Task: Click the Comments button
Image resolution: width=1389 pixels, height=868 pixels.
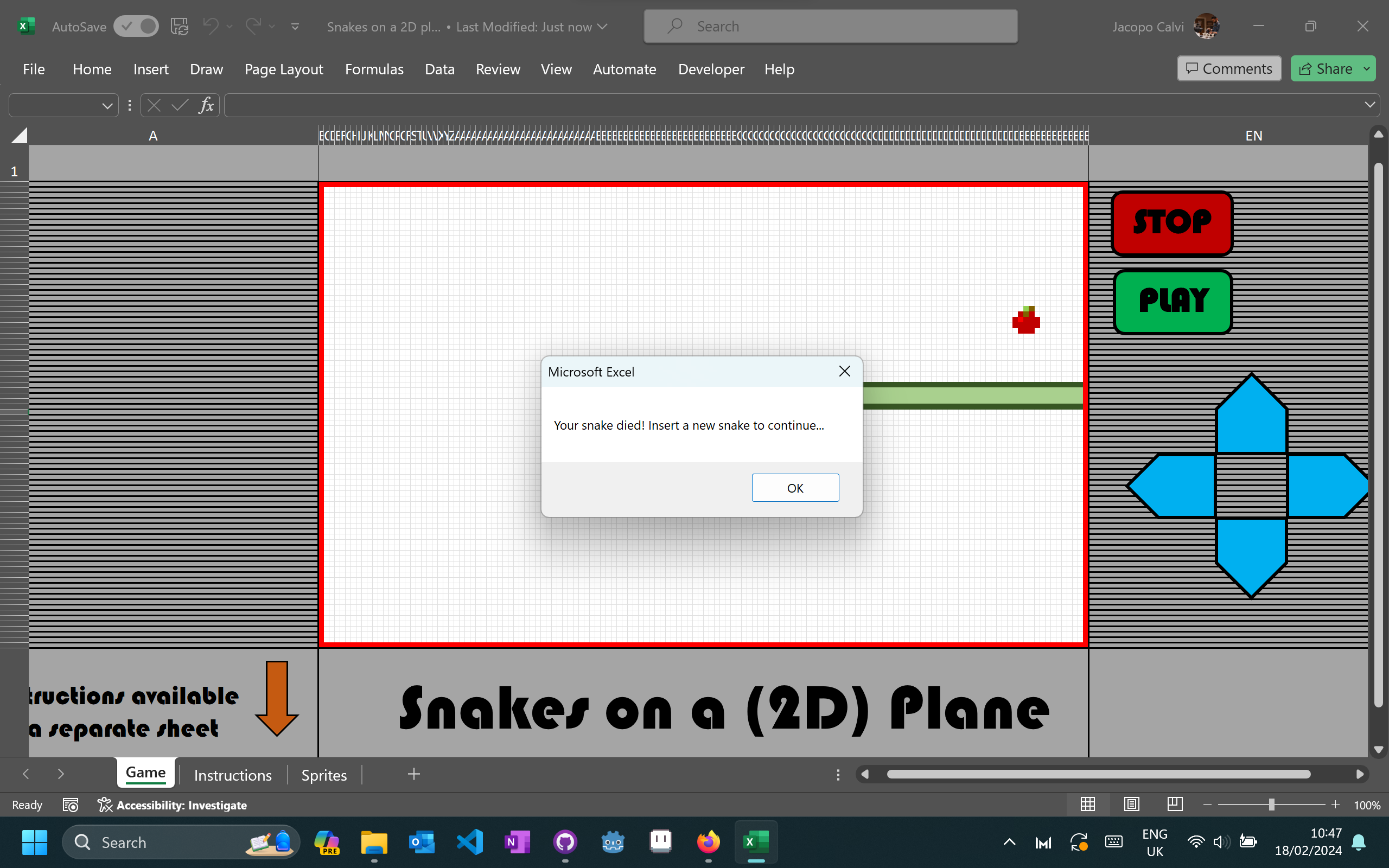Action: (1229, 69)
